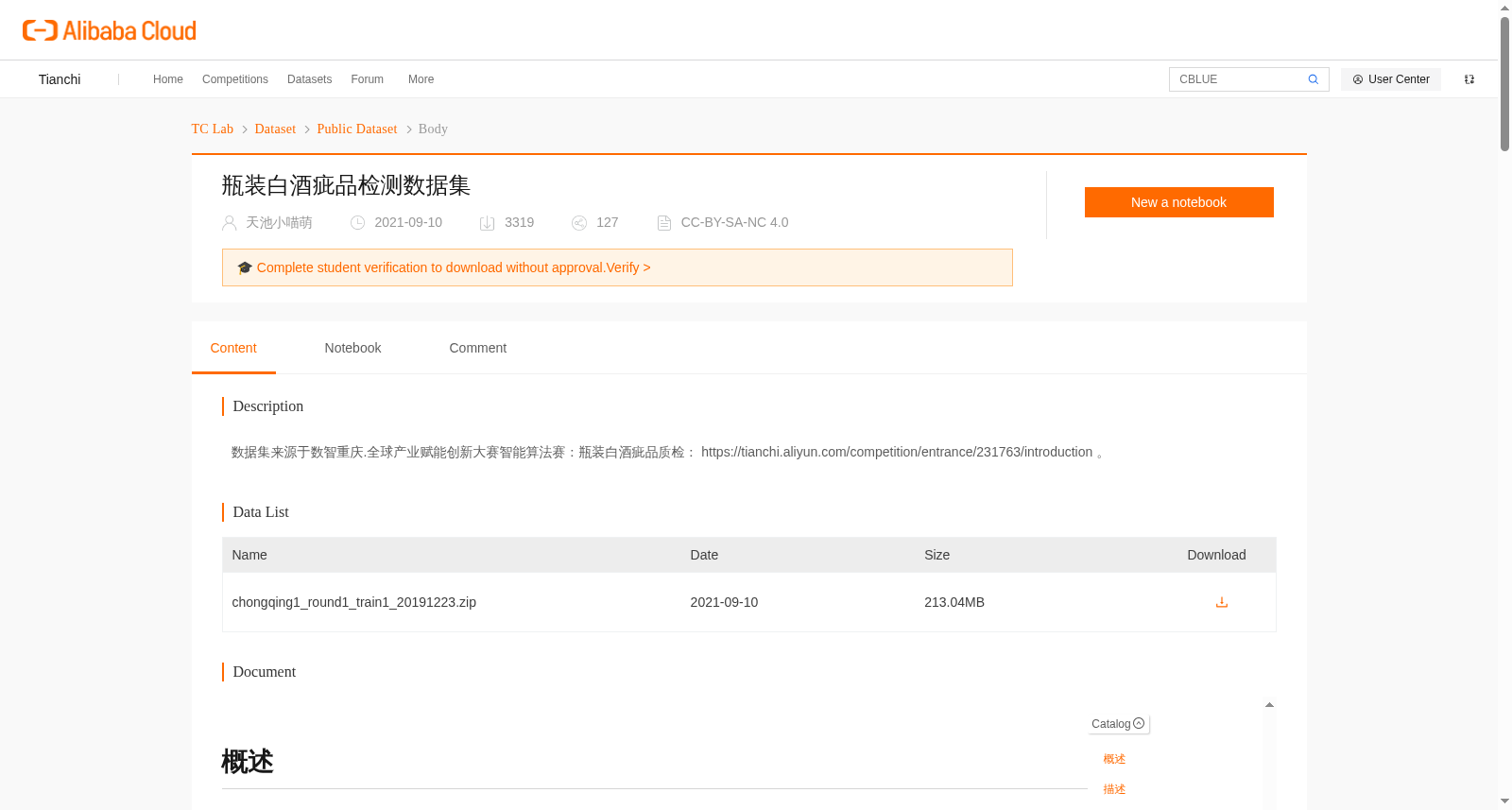Click the search magnifier icon
This screenshot has width=1512, height=810.
pos(1313,79)
